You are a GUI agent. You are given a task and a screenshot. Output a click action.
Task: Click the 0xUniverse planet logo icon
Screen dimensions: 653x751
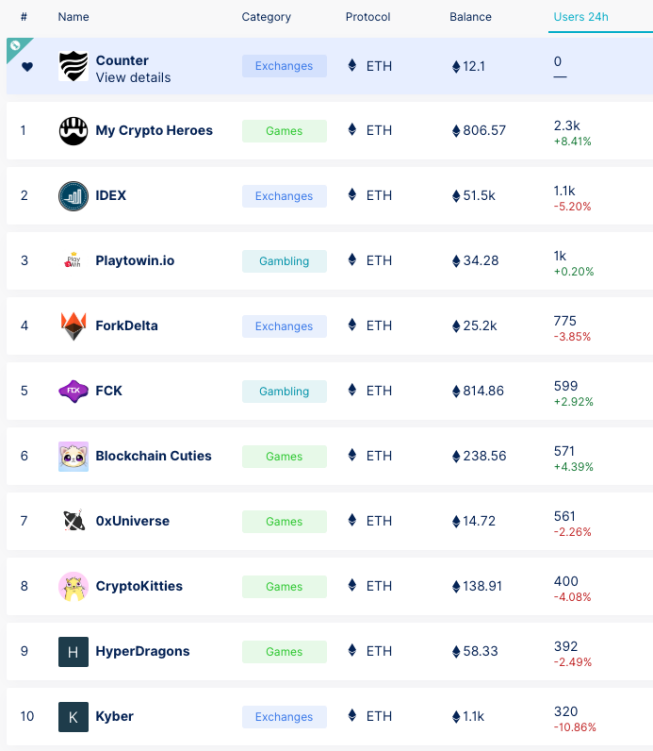73,521
